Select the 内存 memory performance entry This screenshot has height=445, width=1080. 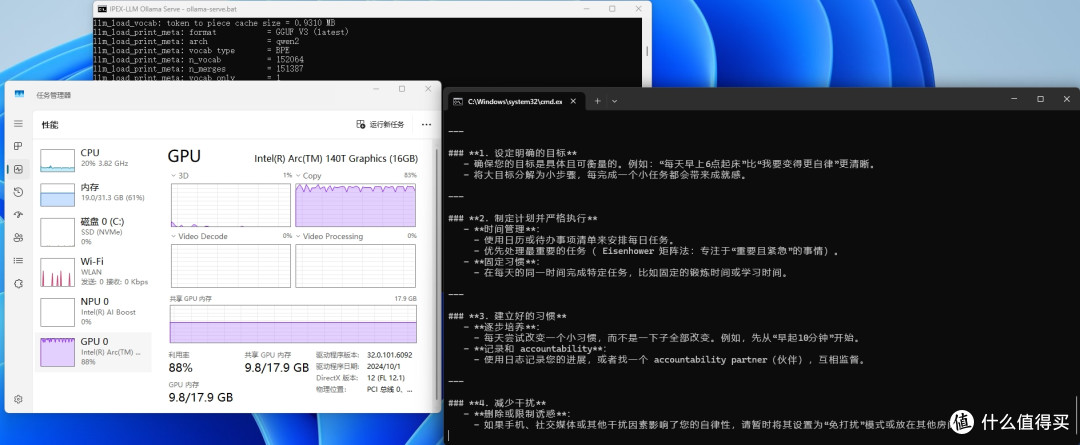pyautogui.click(x=95, y=195)
